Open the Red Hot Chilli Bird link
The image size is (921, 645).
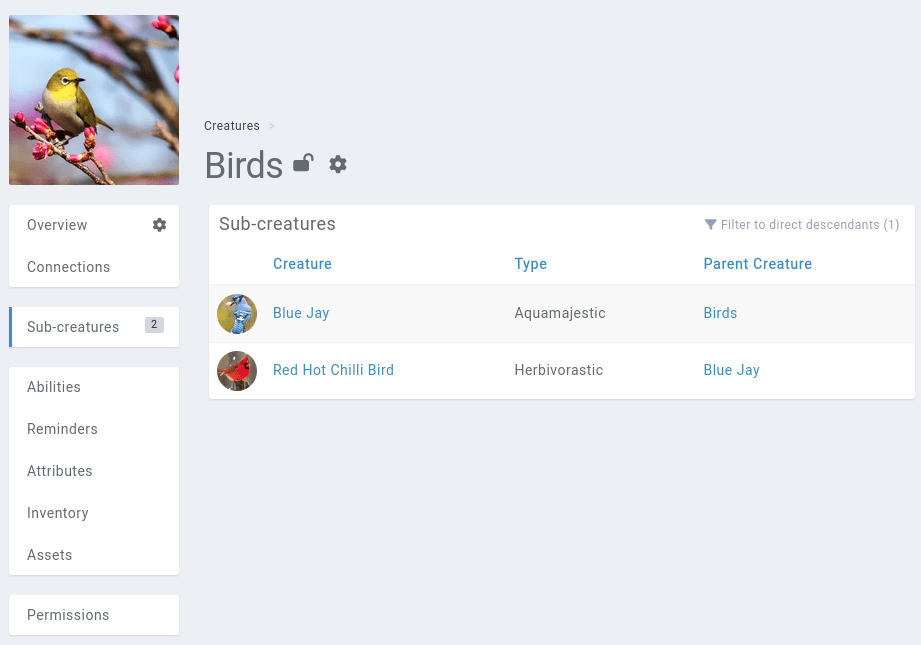click(x=333, y=370)
